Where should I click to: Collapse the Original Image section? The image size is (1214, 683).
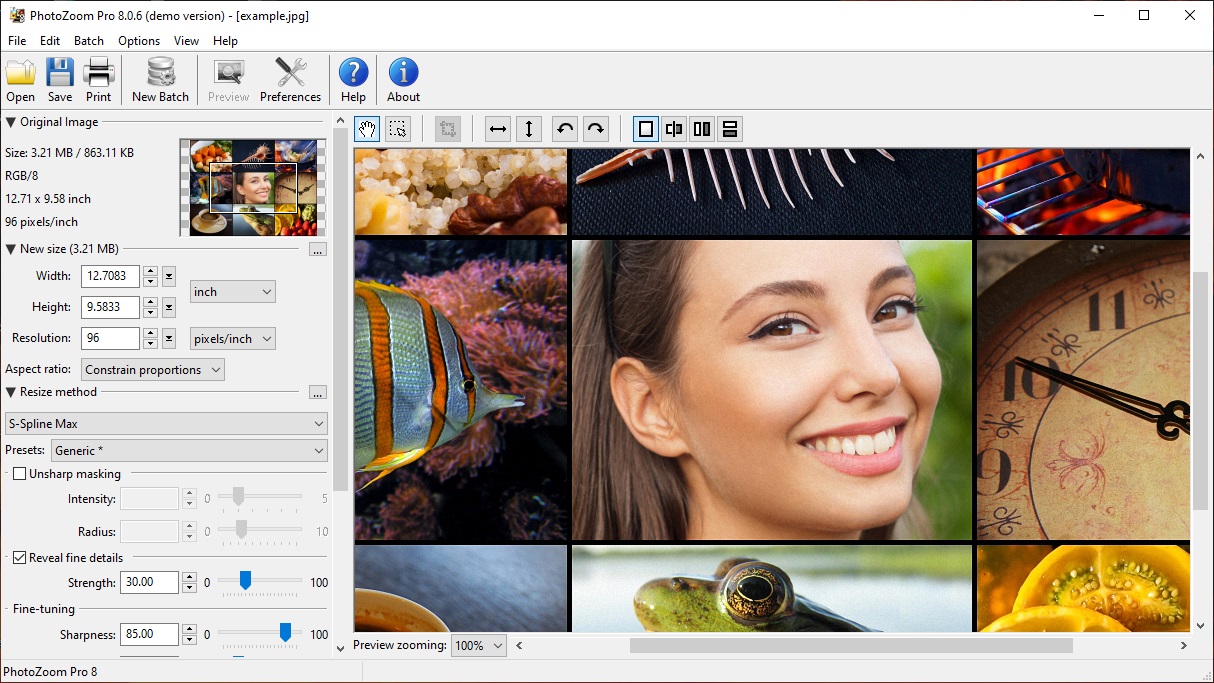coord(9,121)
